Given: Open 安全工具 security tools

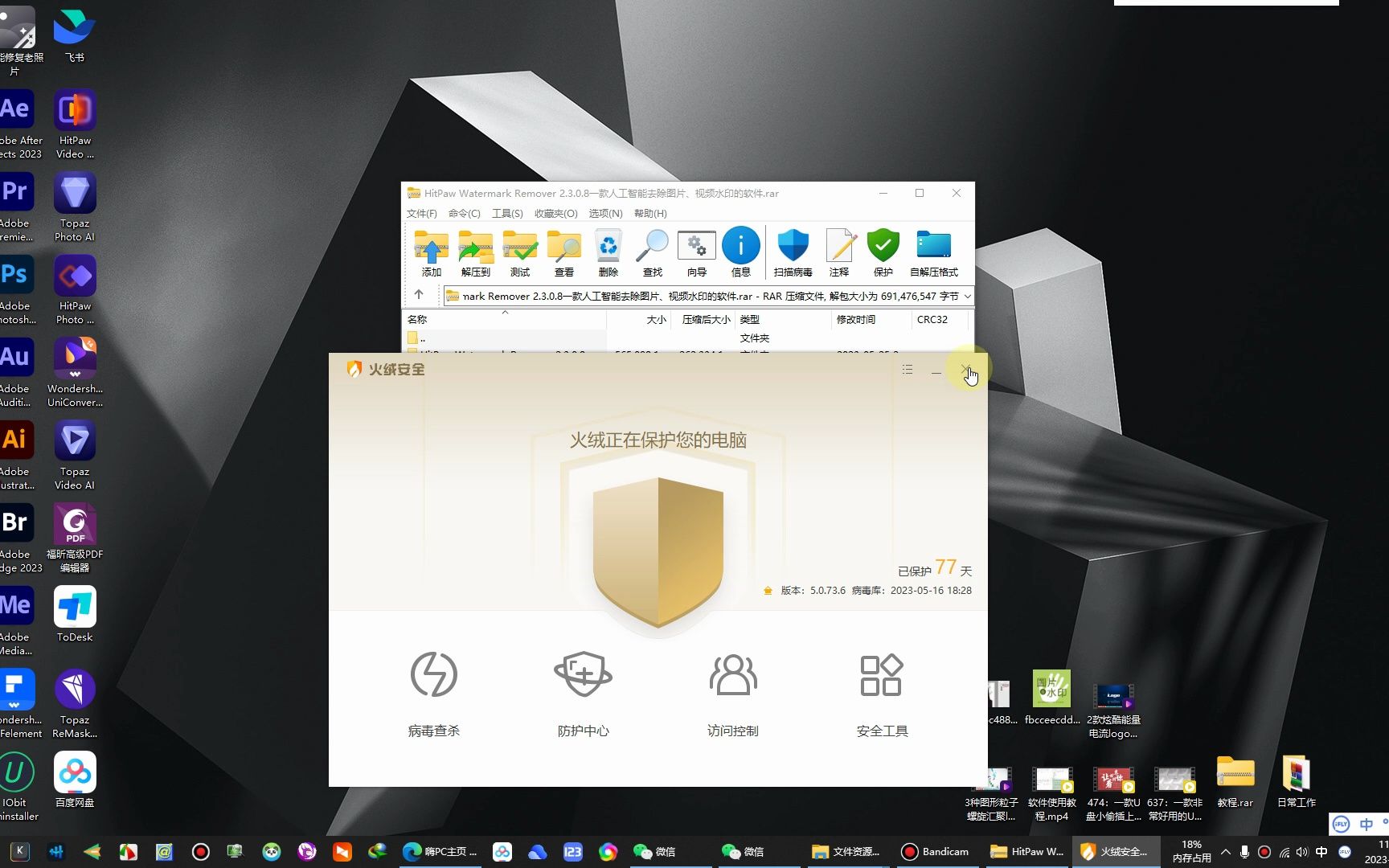Looking at the screenshot, I should pyautogui.click(x=883, y=694).
